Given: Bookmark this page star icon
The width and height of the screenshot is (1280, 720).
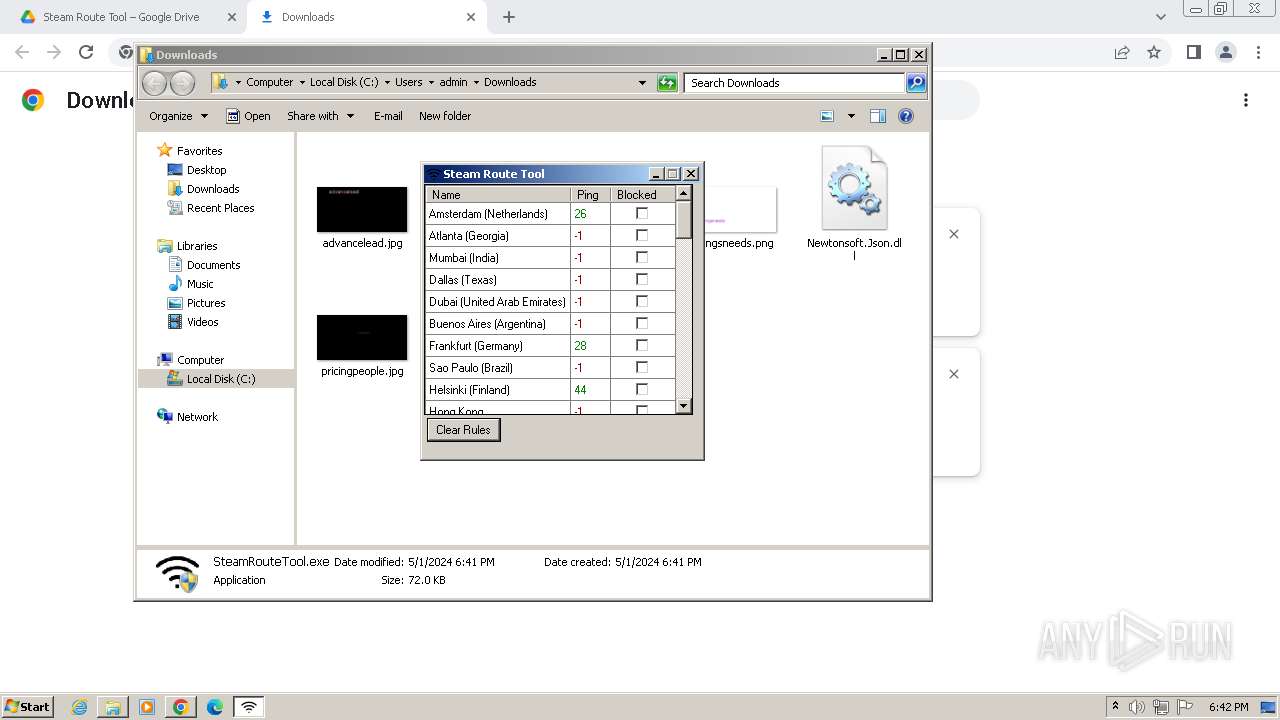Looking at the screenshot, I should (x=1154, y=52).
